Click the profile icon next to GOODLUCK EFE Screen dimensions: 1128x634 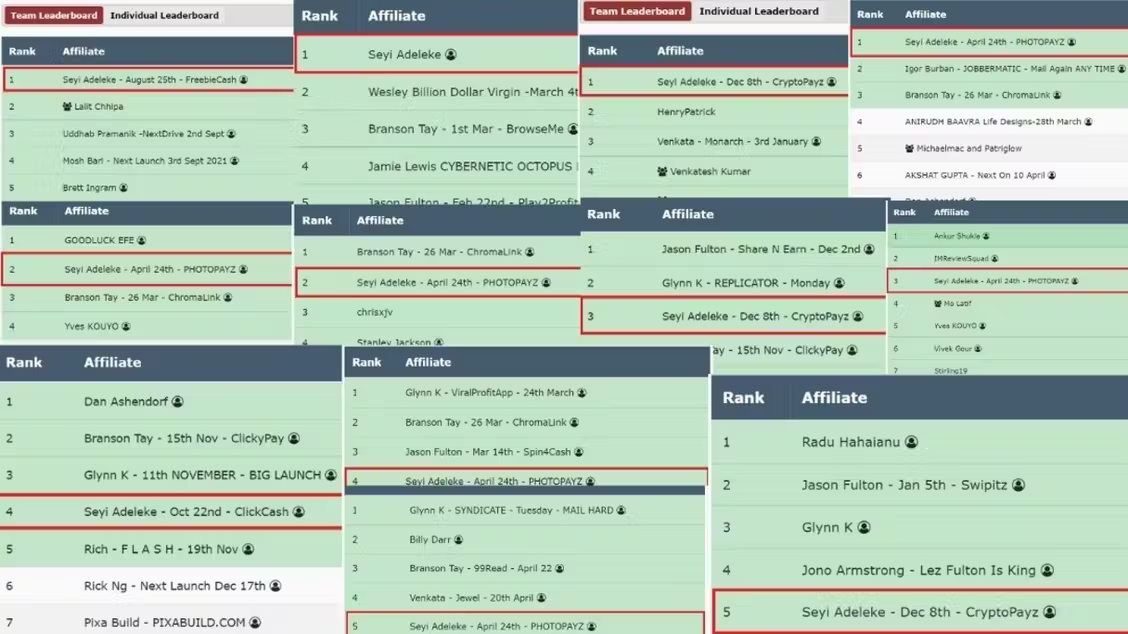point(141,241)
